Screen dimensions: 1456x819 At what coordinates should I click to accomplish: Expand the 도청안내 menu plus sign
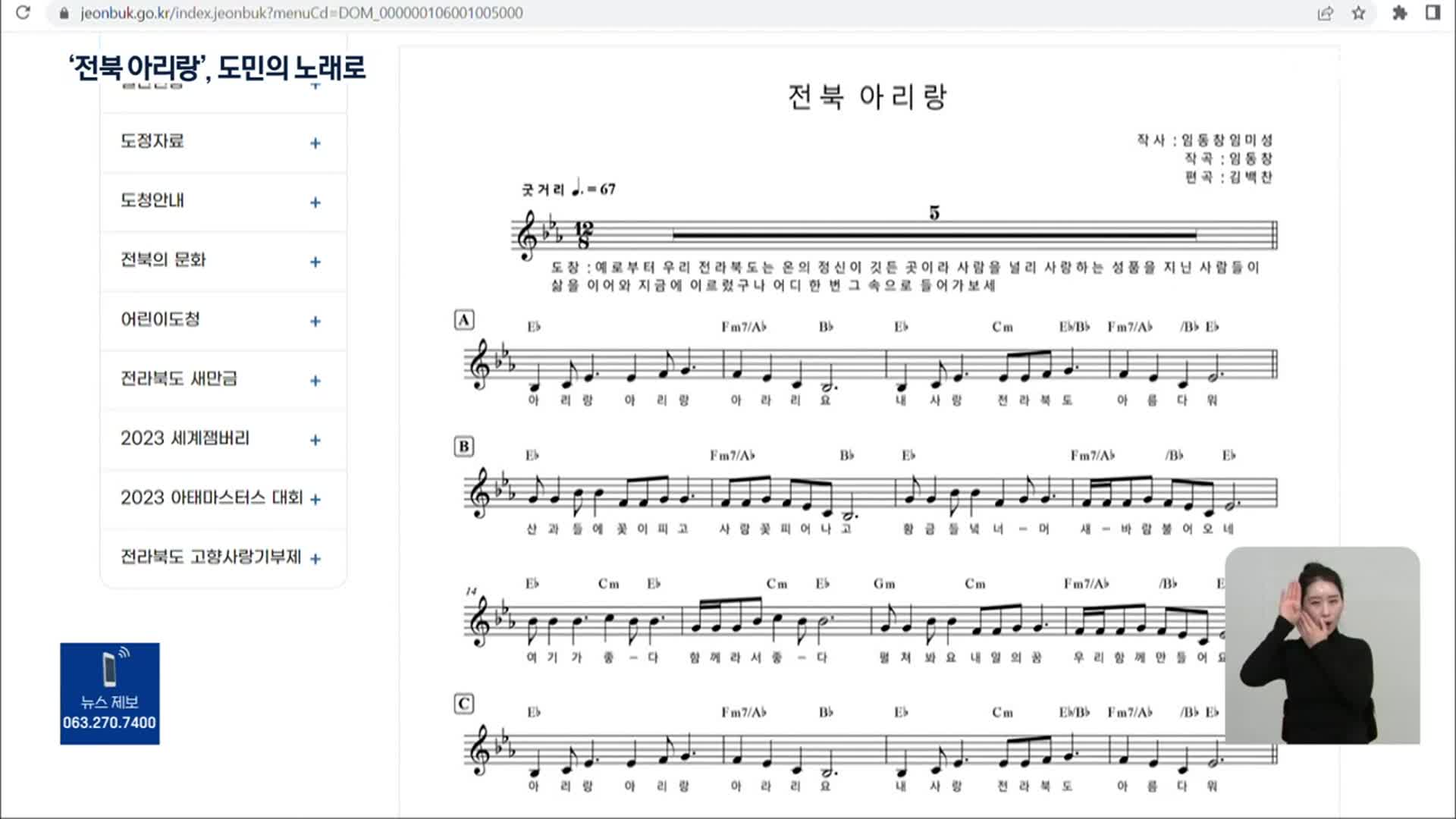(x=315, y=202)
